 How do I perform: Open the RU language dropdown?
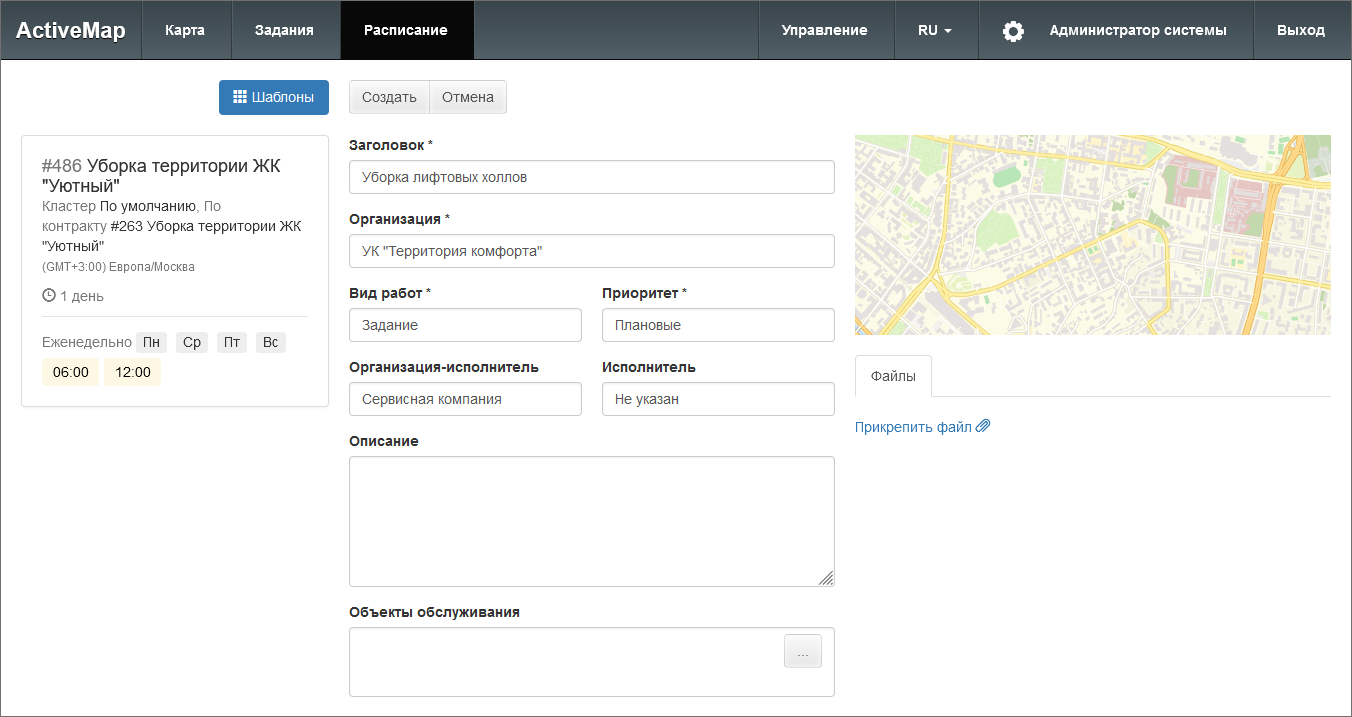click(935, 31)
